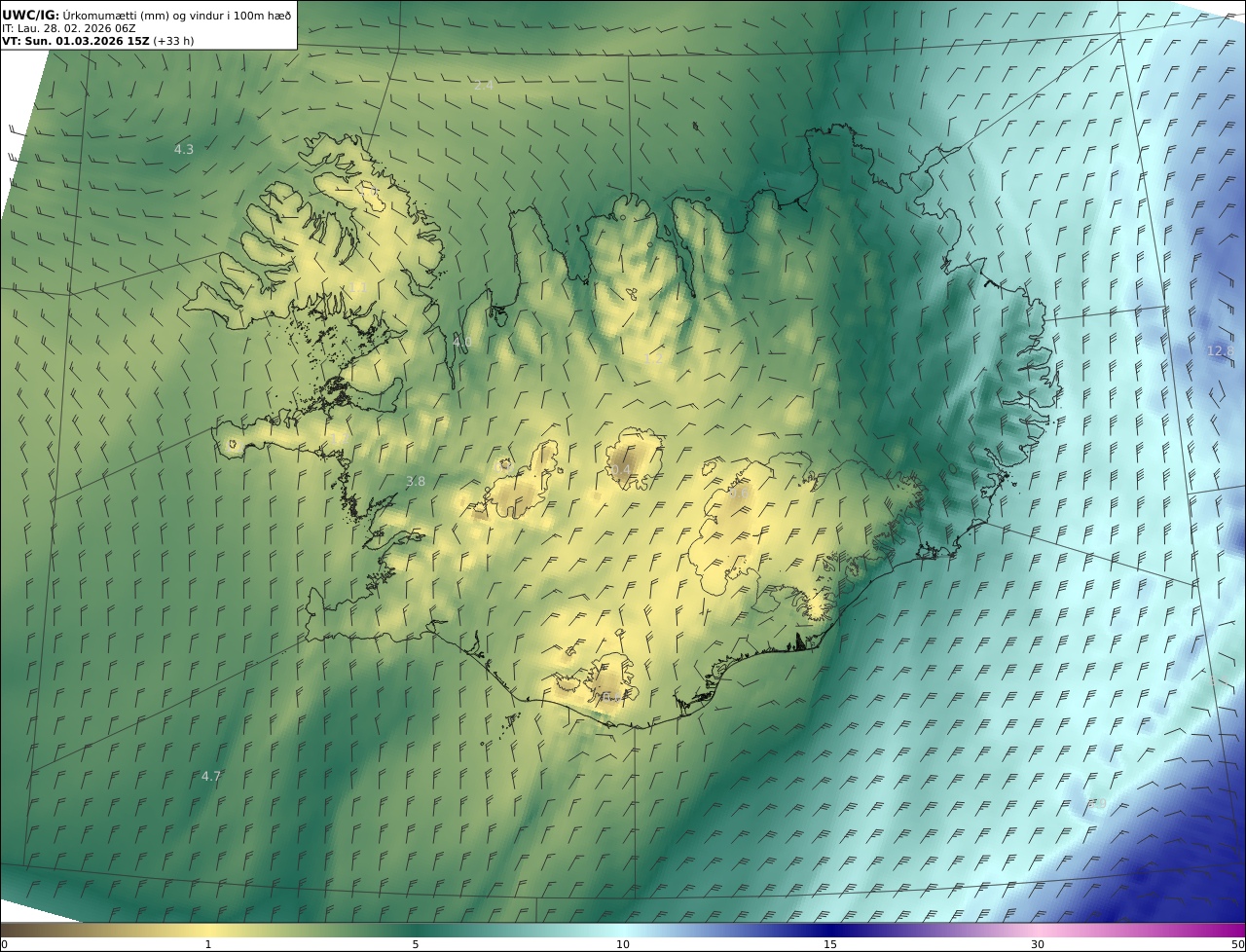Image resolution: width=1246 pixels, height=952 pixels.
Task: Click the 12.8 value label on map
Action: pos(1220,350)
